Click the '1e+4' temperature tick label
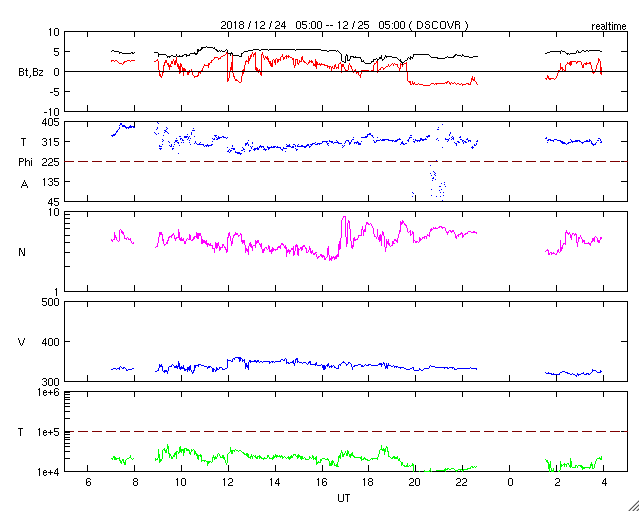Viewport: 640px width, 512px height. [x=48, y=472]
